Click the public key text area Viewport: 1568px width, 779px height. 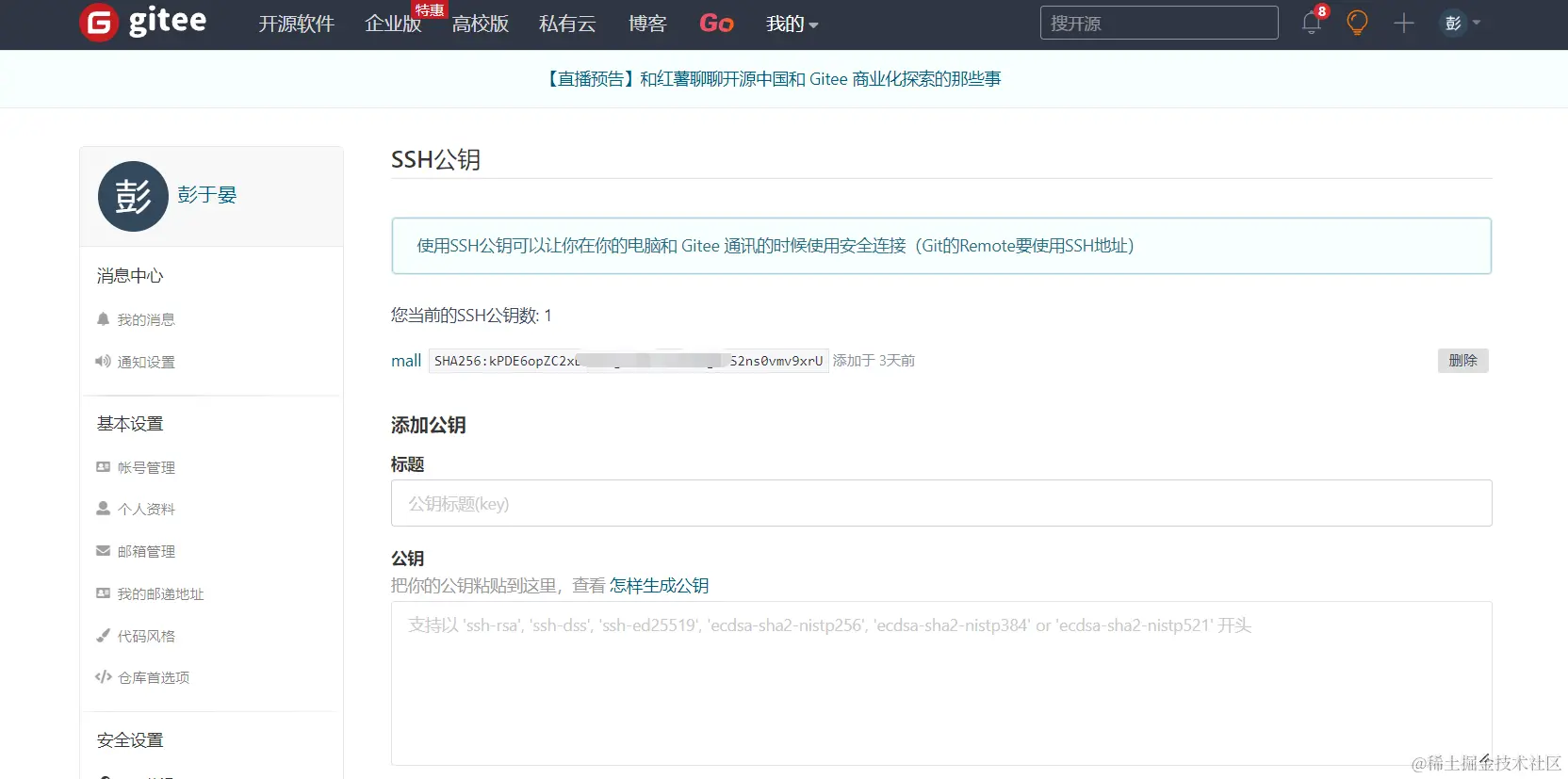941,683
